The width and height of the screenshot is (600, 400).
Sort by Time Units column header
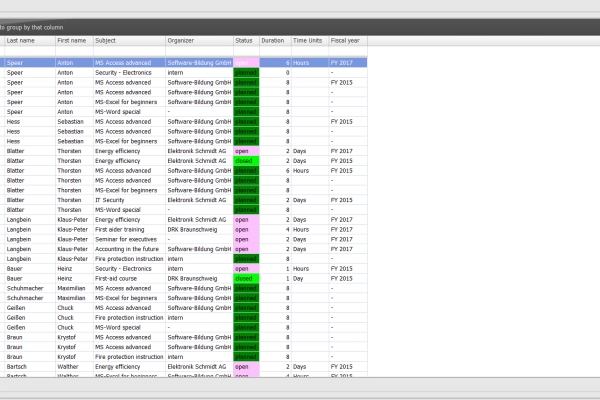pyautogui.click(x=309, y=41)
